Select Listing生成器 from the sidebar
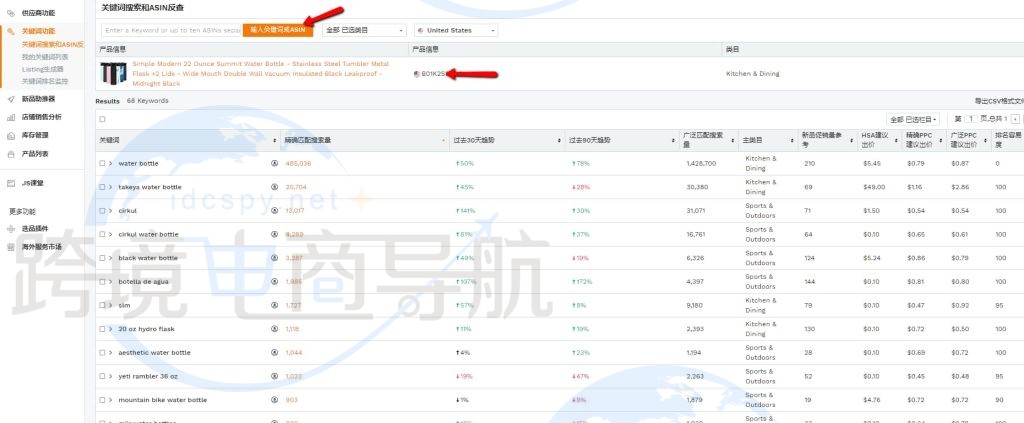The width and height of the screenshot is (1024, 423). [43, 69]
